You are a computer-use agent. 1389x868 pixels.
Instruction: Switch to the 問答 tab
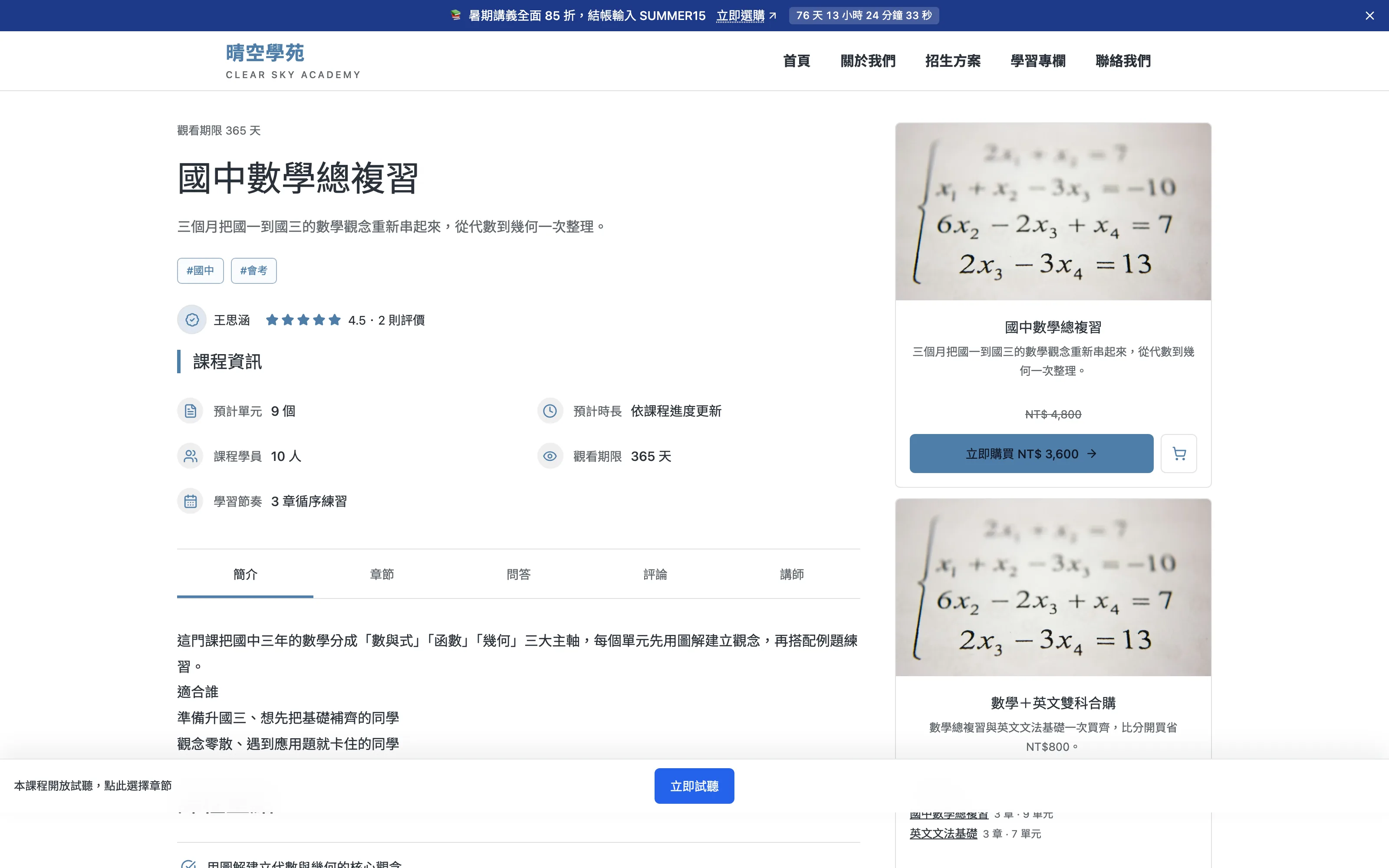[x=518, y=574]
